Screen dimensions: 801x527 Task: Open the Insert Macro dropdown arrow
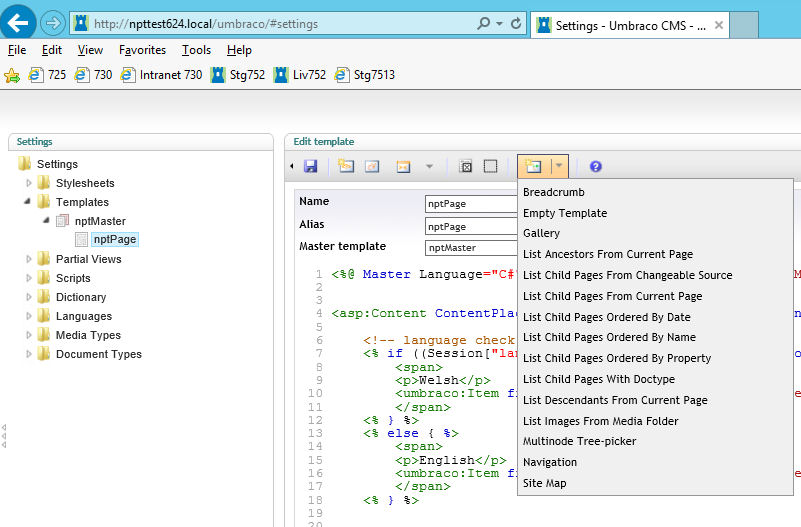pos(429,166)
